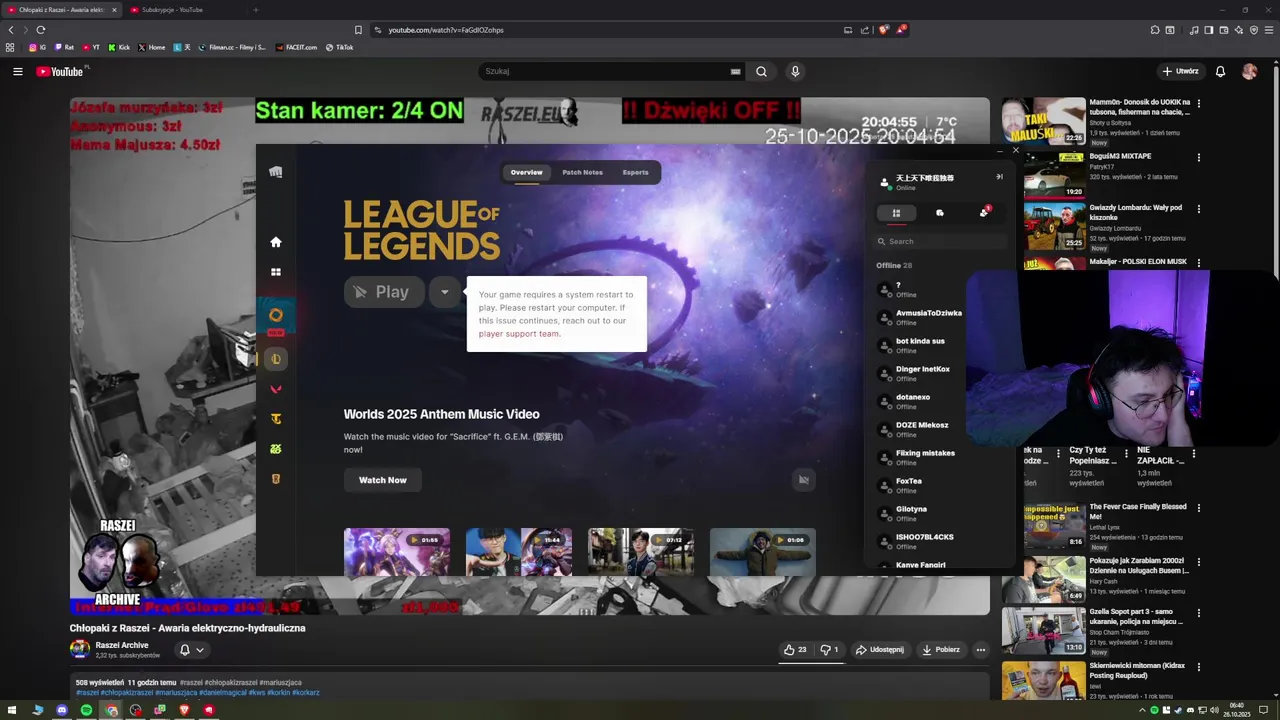Click the Patch Notes tab in the video
The width and height of the screenshot is (1280, 720).
point(582,172)
